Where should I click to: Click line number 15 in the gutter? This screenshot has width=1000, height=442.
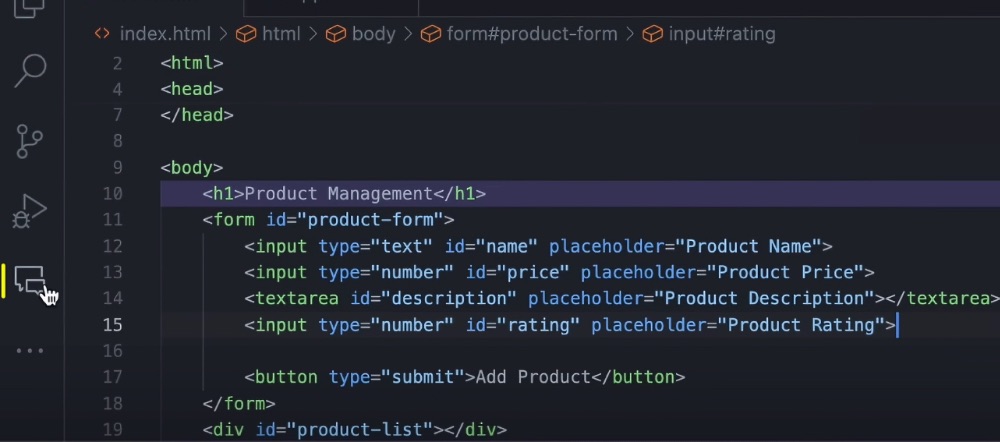pyautogui.click(x=112, y=325)
